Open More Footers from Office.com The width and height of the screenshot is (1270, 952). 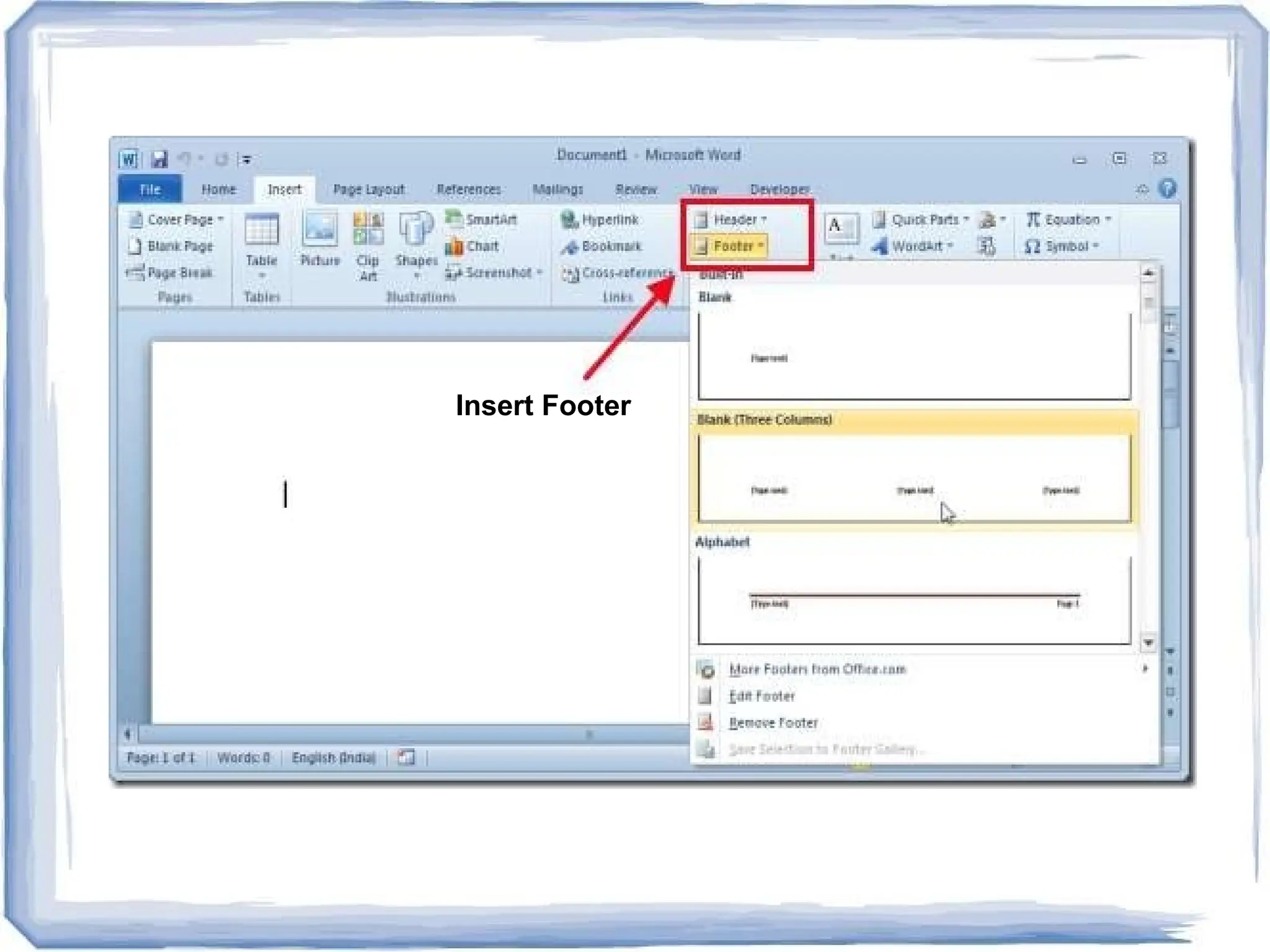(817, 669)
